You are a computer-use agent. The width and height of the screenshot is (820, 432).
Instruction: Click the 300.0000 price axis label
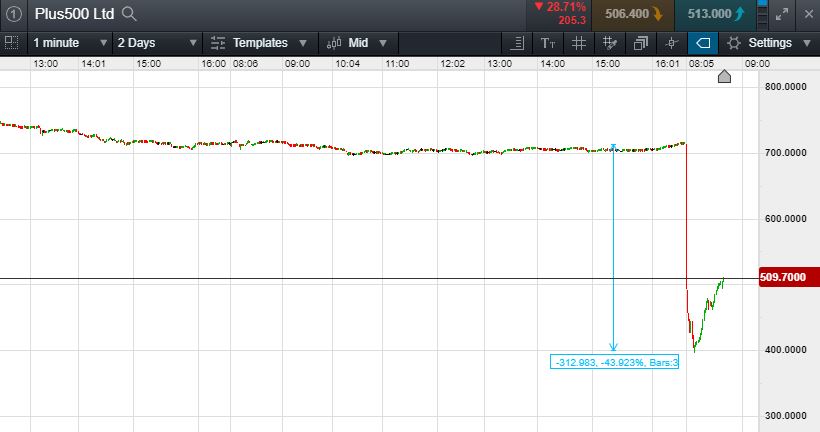[785, 416]
